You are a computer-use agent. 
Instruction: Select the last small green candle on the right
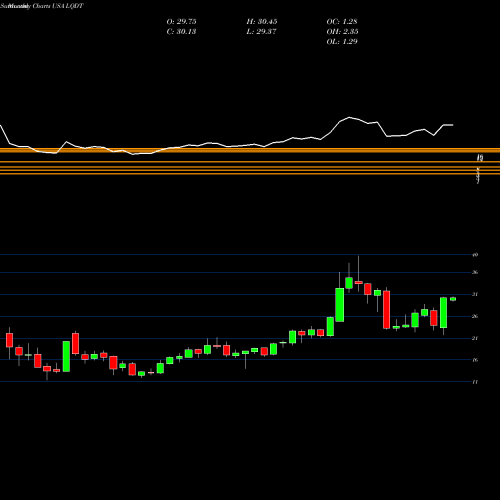pyautogui.click(x=453, y=299)
